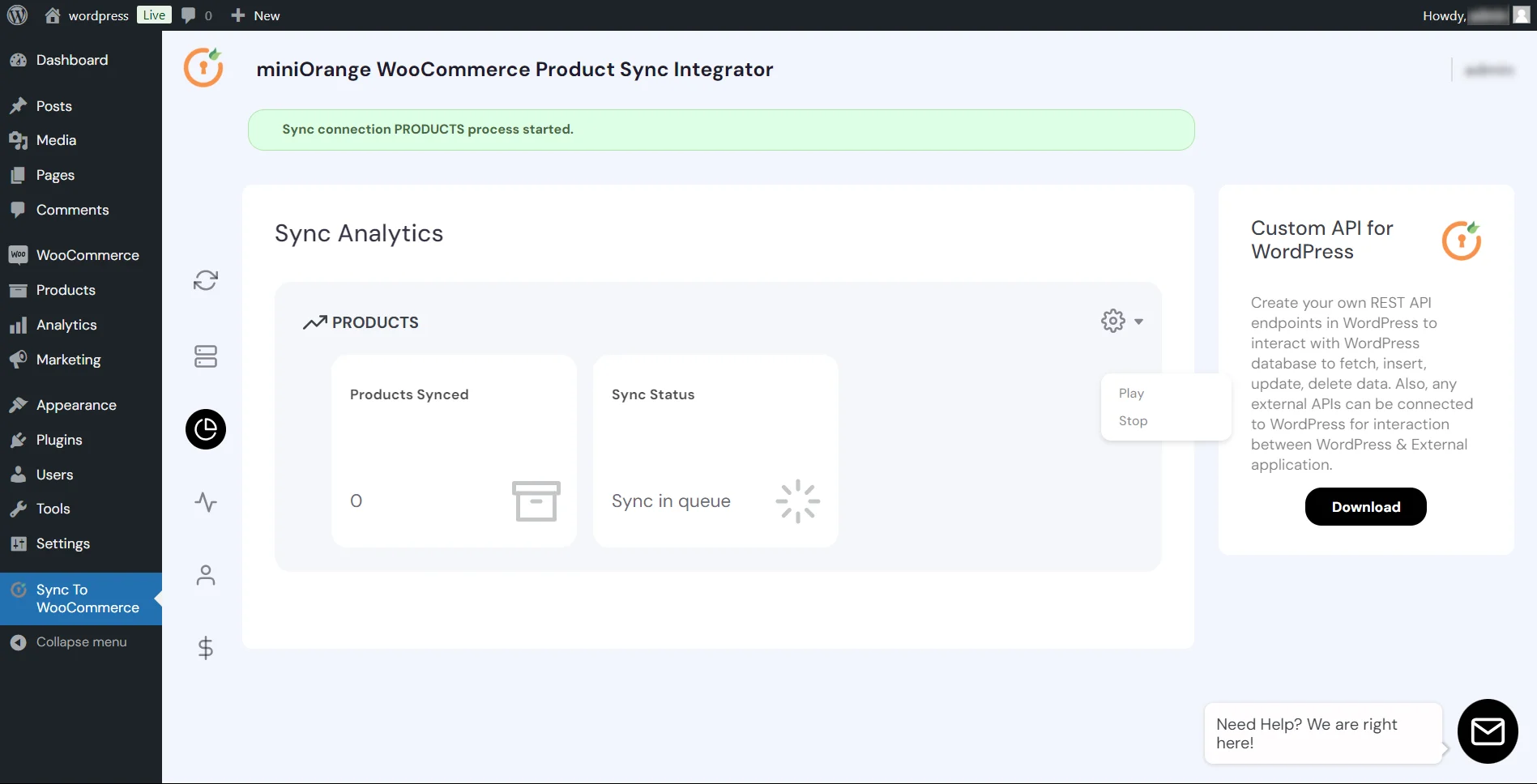Viewport: 1537px width, 784px height.
Task: Open the dollar sign pricing tab
Action: pos(206,648)
